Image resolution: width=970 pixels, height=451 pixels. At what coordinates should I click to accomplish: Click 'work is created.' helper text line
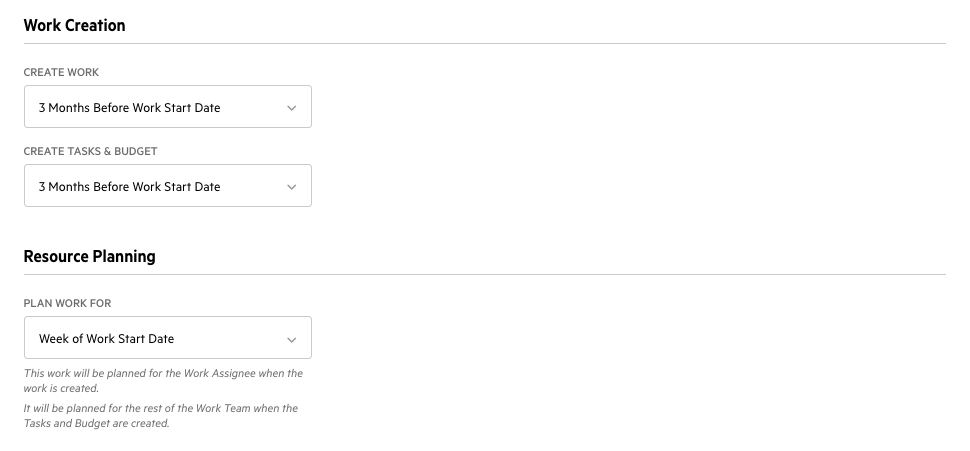pyautogui.click(x=61, y=388)
